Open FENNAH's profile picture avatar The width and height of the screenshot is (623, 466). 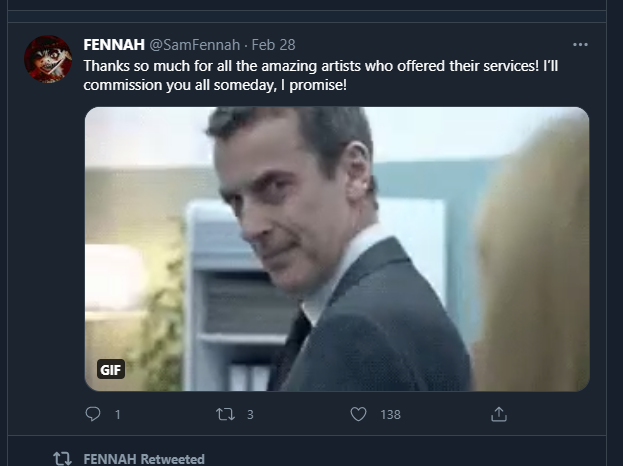coord(48,59)
